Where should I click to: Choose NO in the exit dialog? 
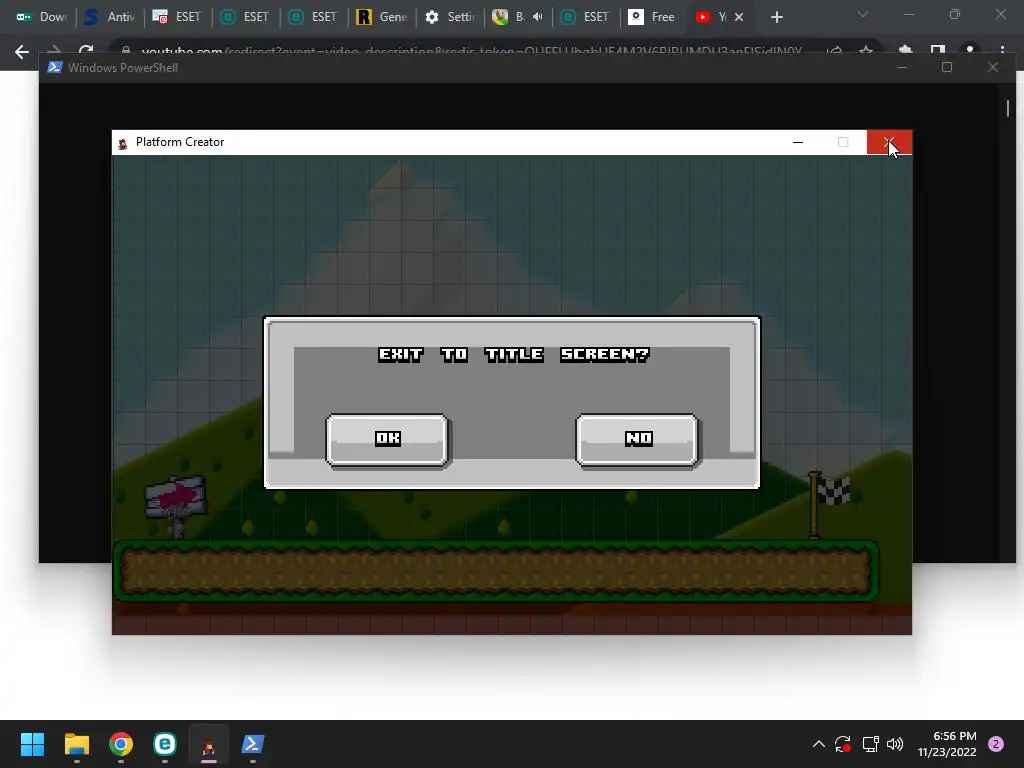(x=637, y=440)
